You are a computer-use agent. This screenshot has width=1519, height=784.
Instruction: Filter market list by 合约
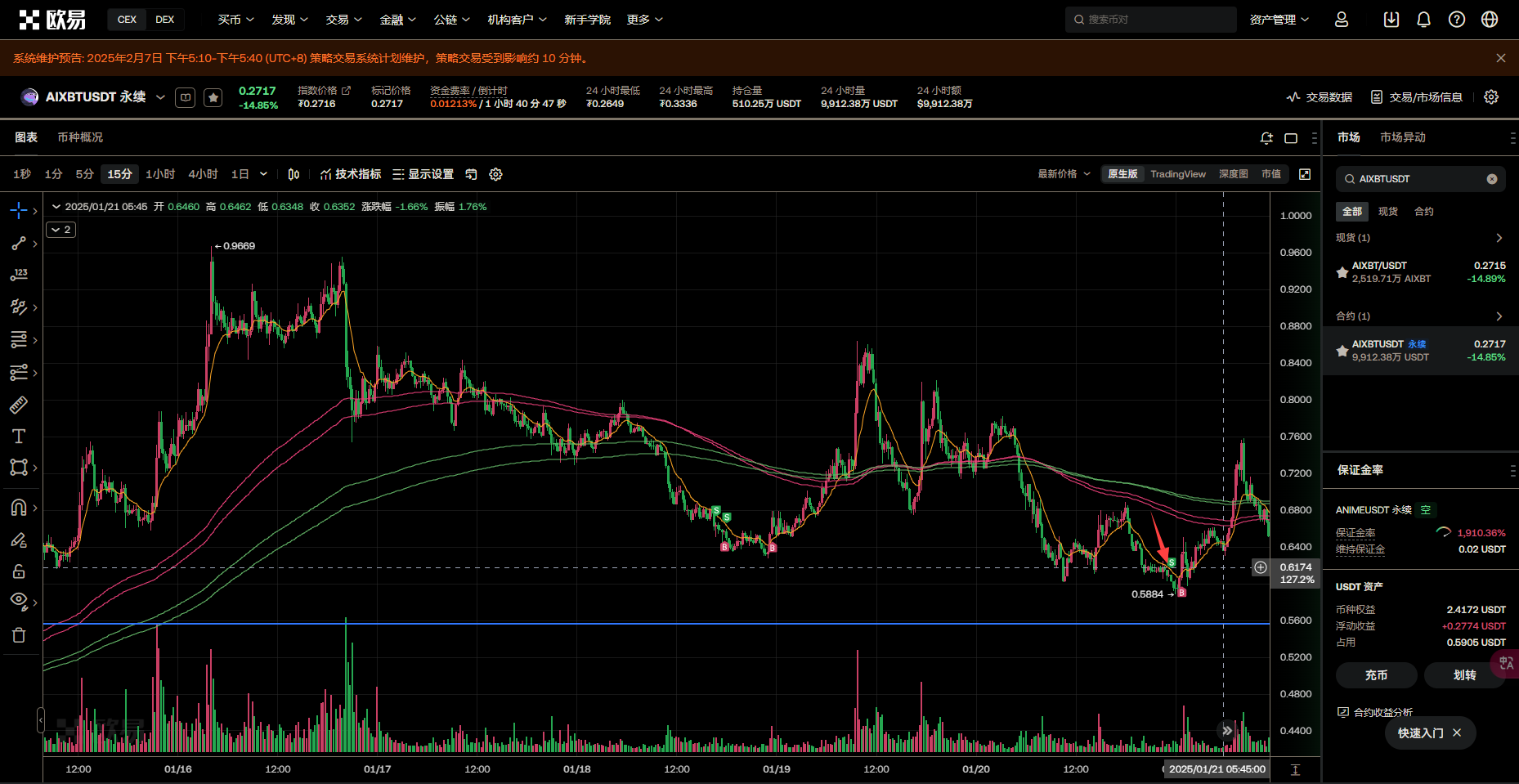point(1424,212)
